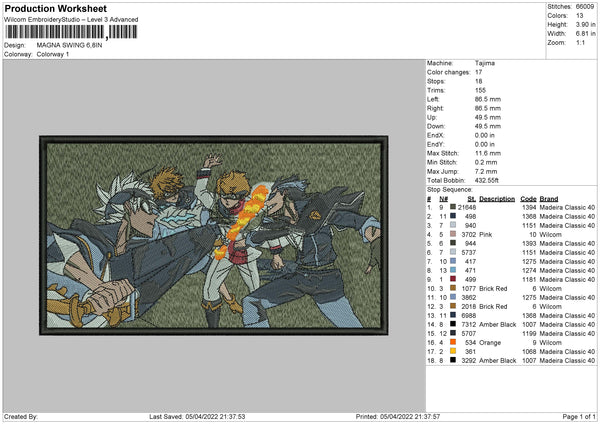This screenshot has width=600, height=424.
Task: Select thread code 1199 in row 15
Action: (529, 333)
